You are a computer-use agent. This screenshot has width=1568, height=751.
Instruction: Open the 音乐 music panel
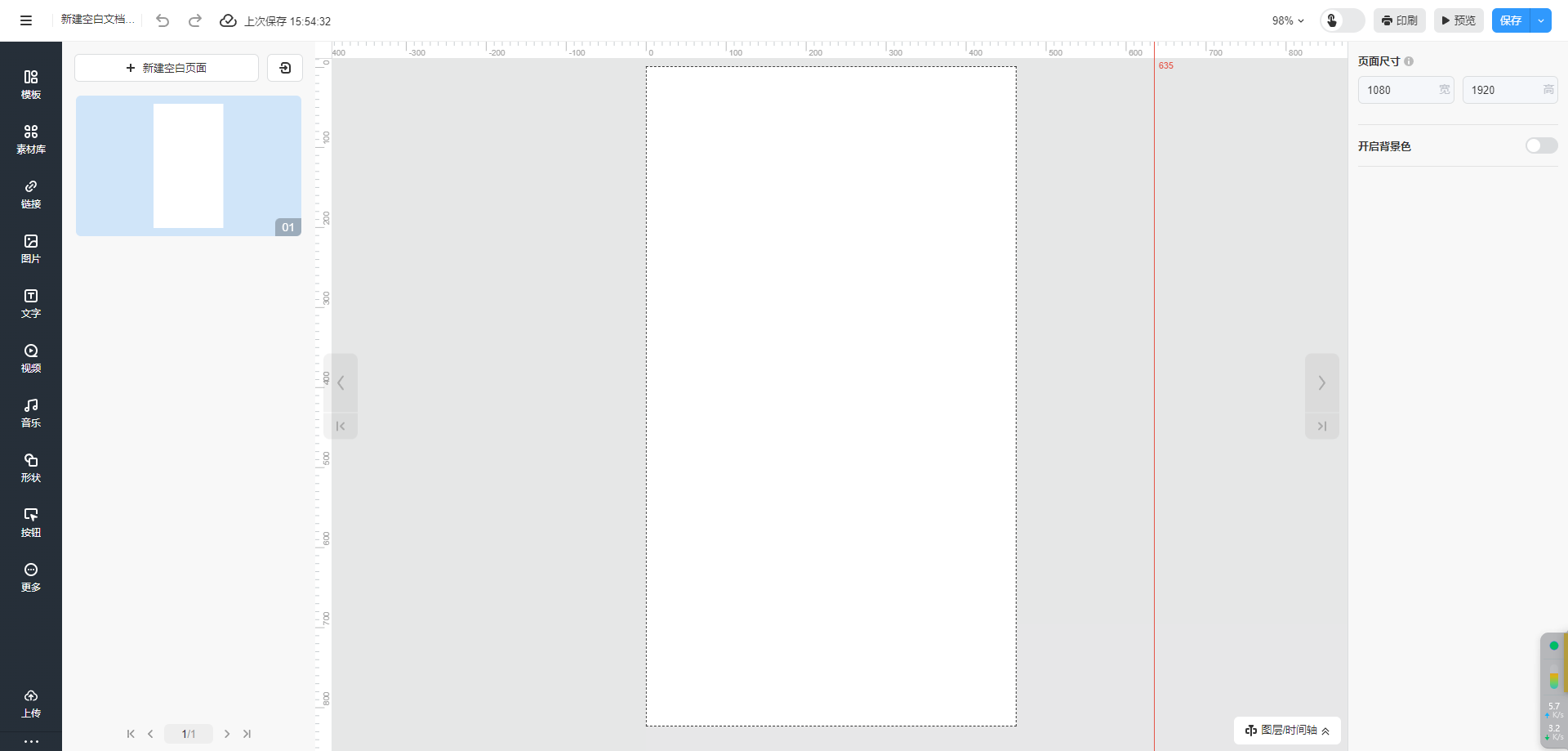[x=31, y=413]
